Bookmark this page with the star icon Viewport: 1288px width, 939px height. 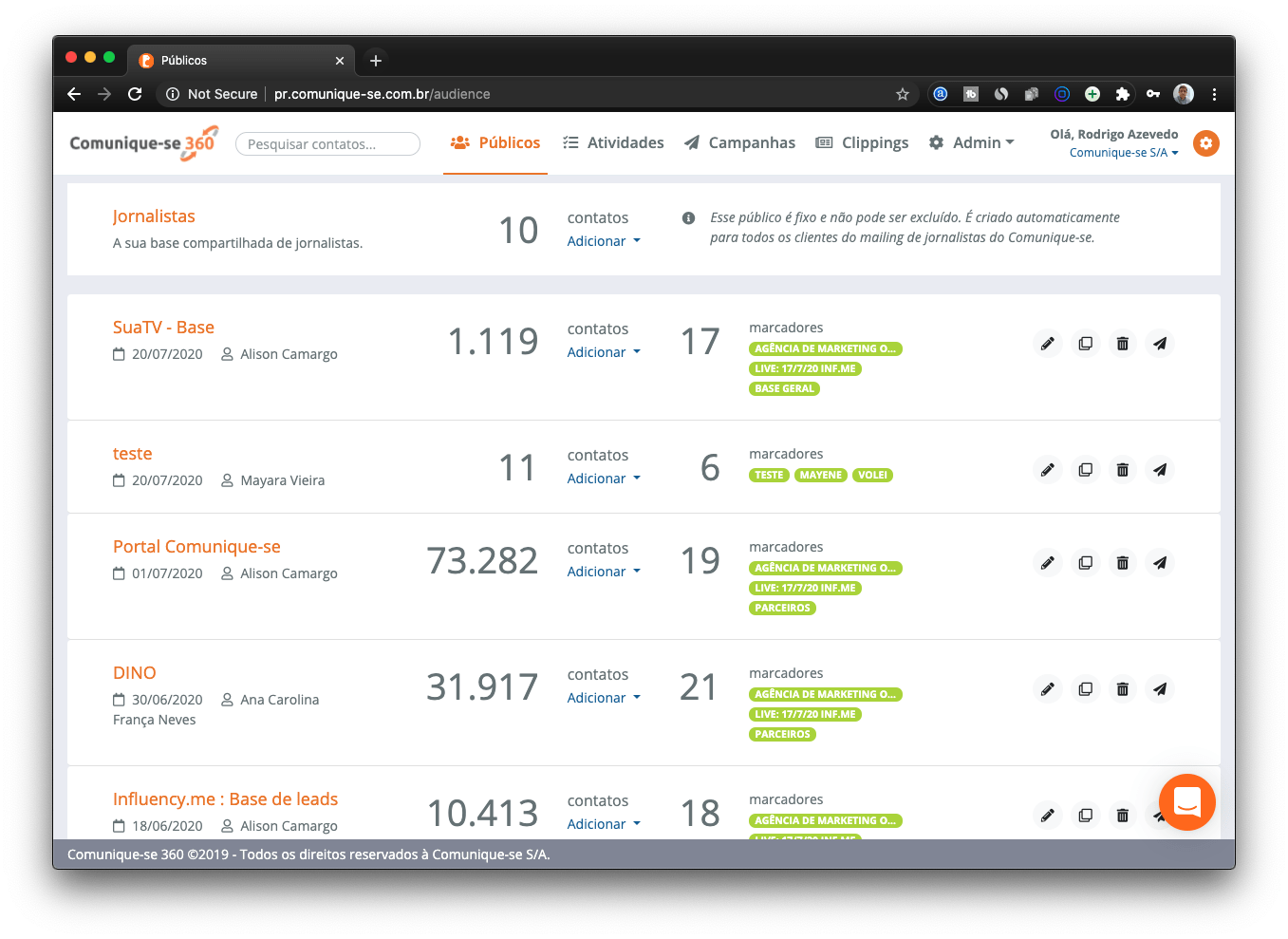click(x=903, y=94)
